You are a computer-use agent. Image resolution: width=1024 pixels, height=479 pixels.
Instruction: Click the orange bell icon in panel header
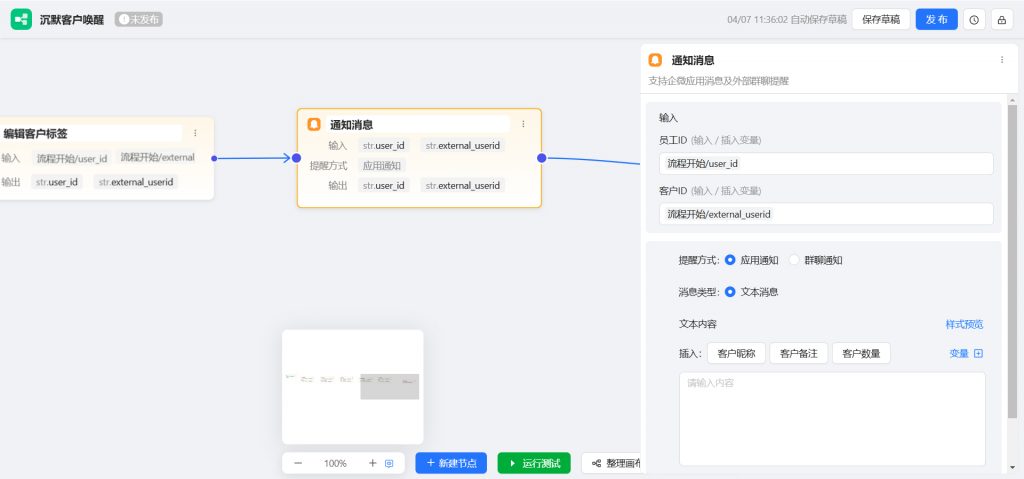(655, 60)
